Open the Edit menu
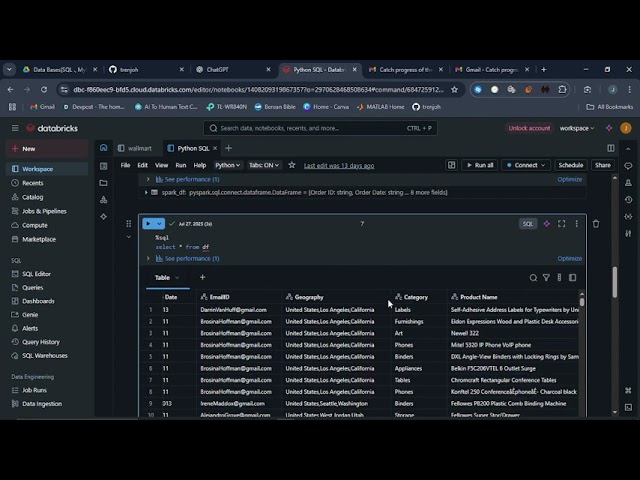The image size is (640, 480). pos(142,165)
